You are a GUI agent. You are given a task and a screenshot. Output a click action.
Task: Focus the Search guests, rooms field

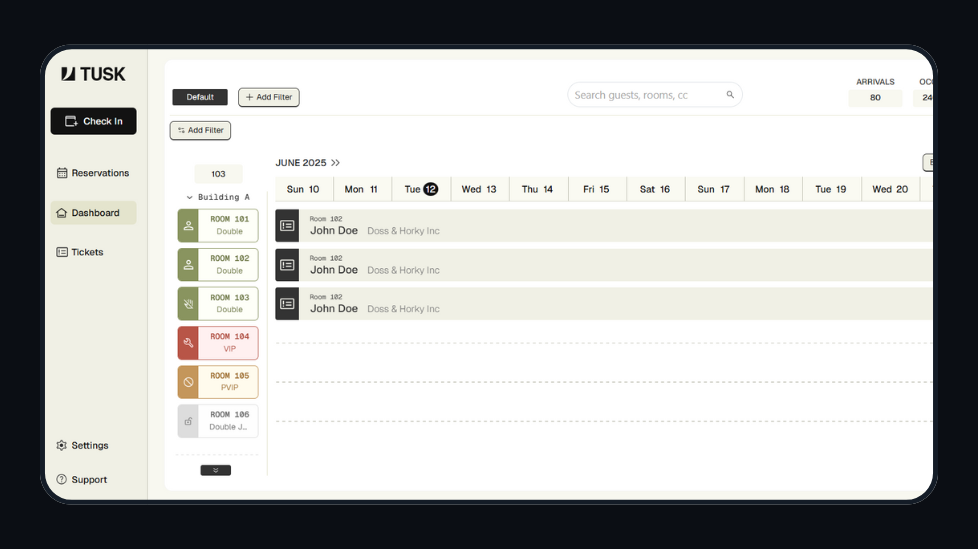[x=645, y=95]
